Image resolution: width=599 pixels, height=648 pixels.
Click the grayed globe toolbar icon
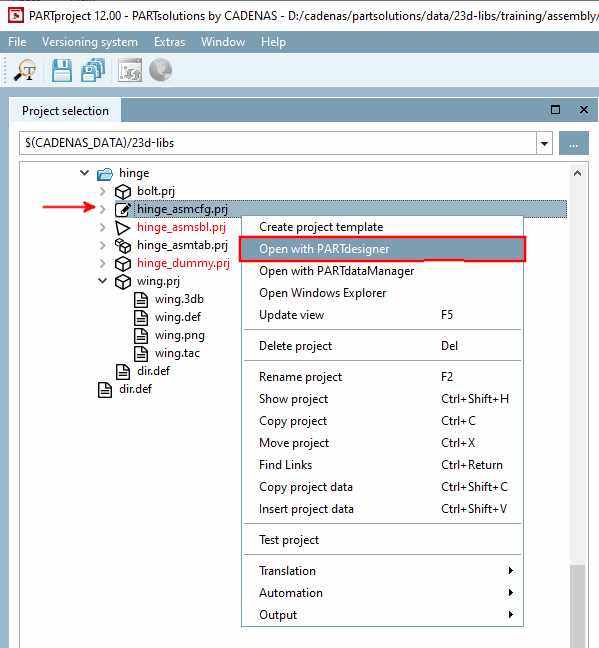point(160,70)
